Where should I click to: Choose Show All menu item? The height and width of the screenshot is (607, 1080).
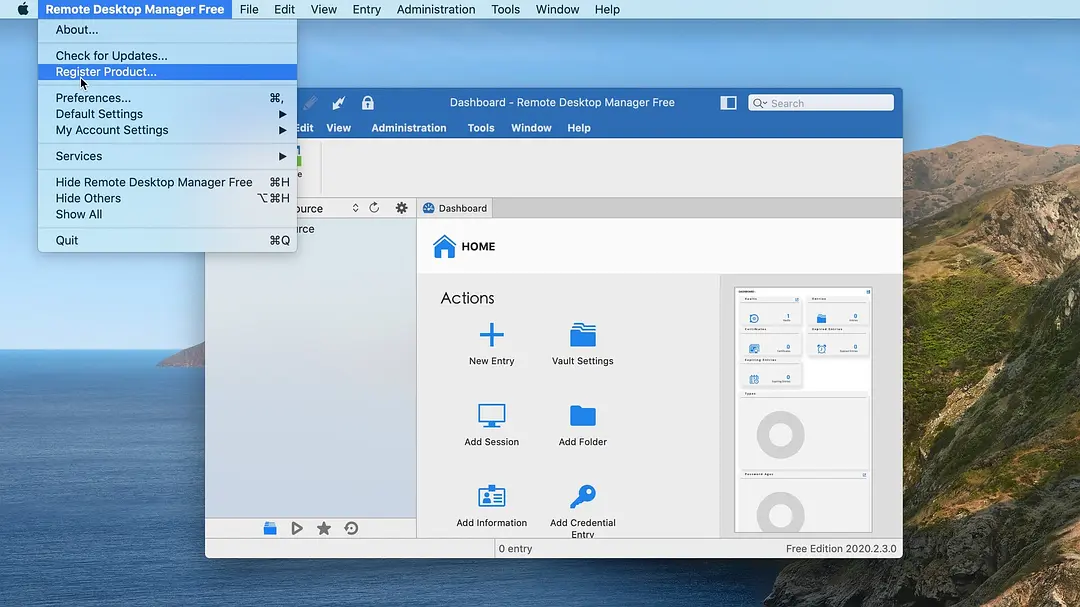167,214
